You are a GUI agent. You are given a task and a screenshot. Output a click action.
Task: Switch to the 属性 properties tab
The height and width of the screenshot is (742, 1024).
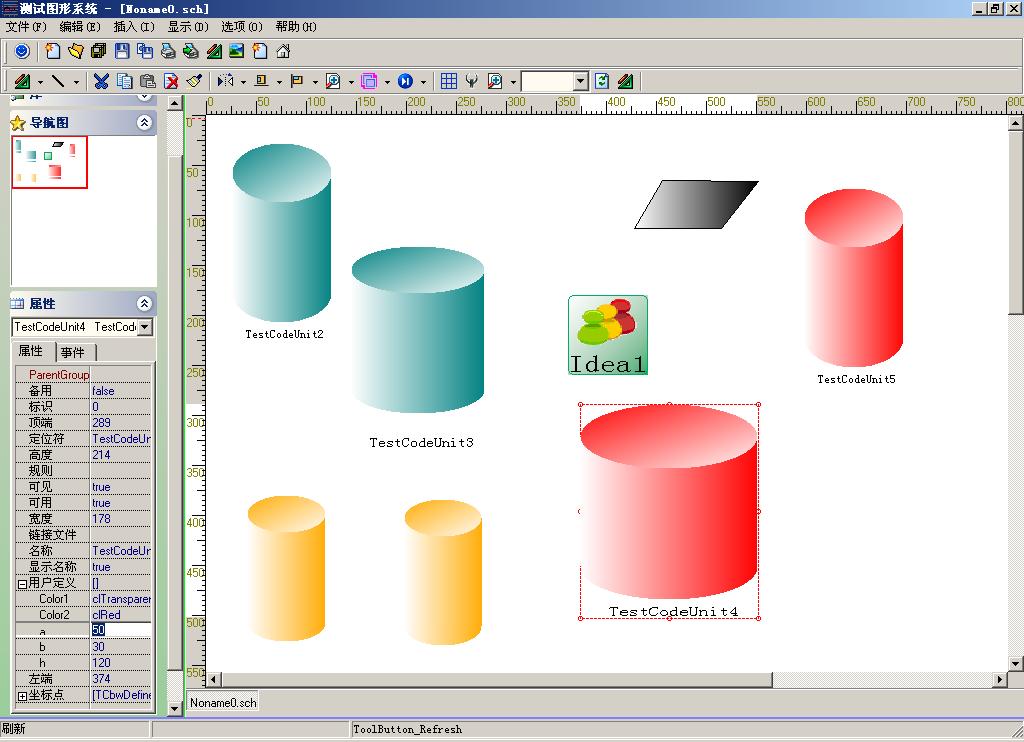tap(33, 351)
